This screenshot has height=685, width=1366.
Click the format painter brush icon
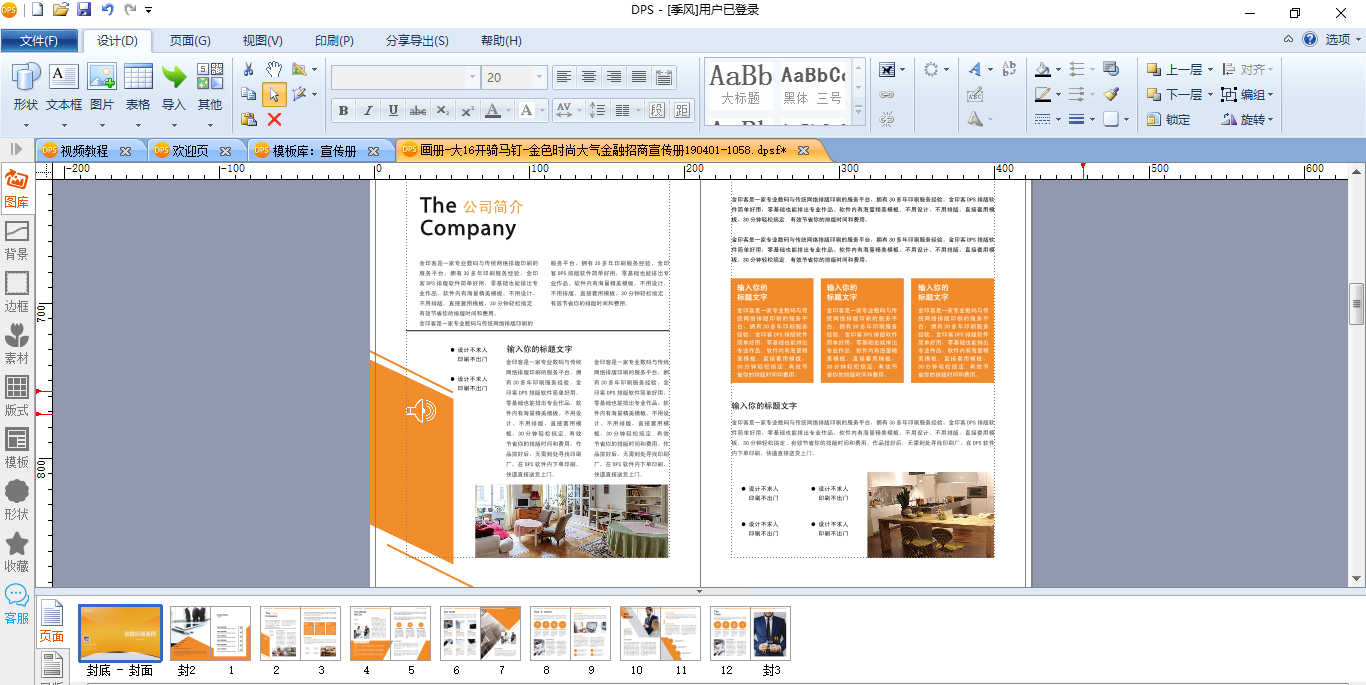[1111, 94]
